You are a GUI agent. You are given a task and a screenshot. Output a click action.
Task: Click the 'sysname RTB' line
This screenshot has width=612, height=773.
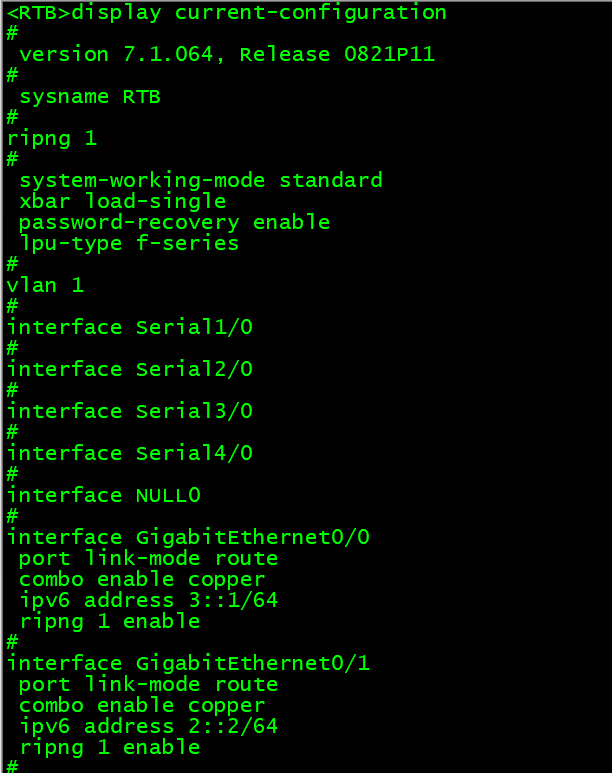click(89, 97)
